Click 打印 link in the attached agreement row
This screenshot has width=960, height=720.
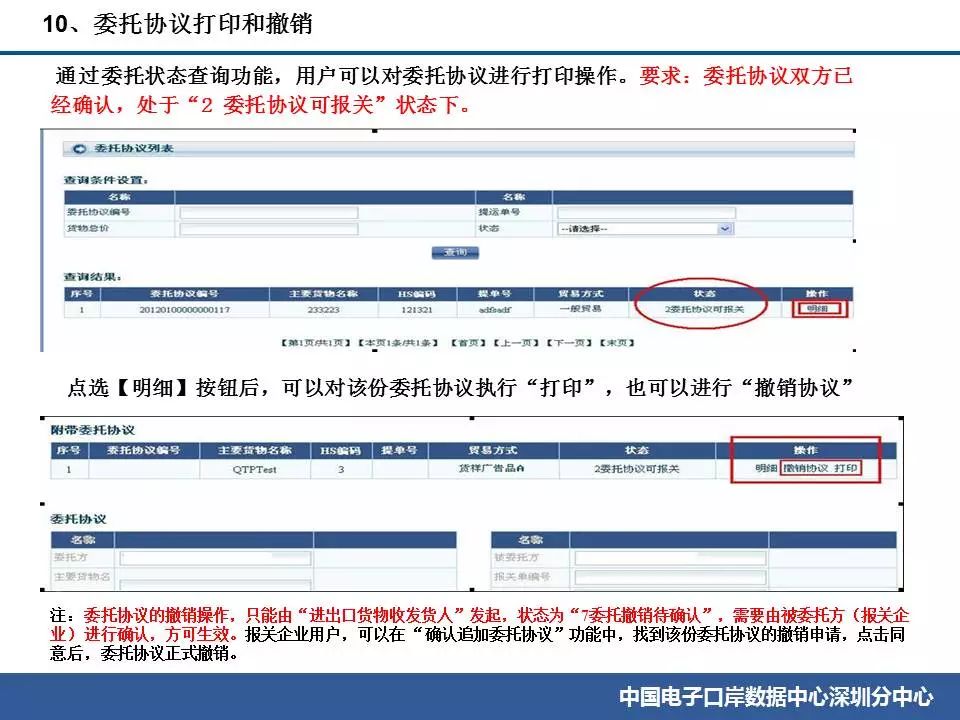click(845, 468)
